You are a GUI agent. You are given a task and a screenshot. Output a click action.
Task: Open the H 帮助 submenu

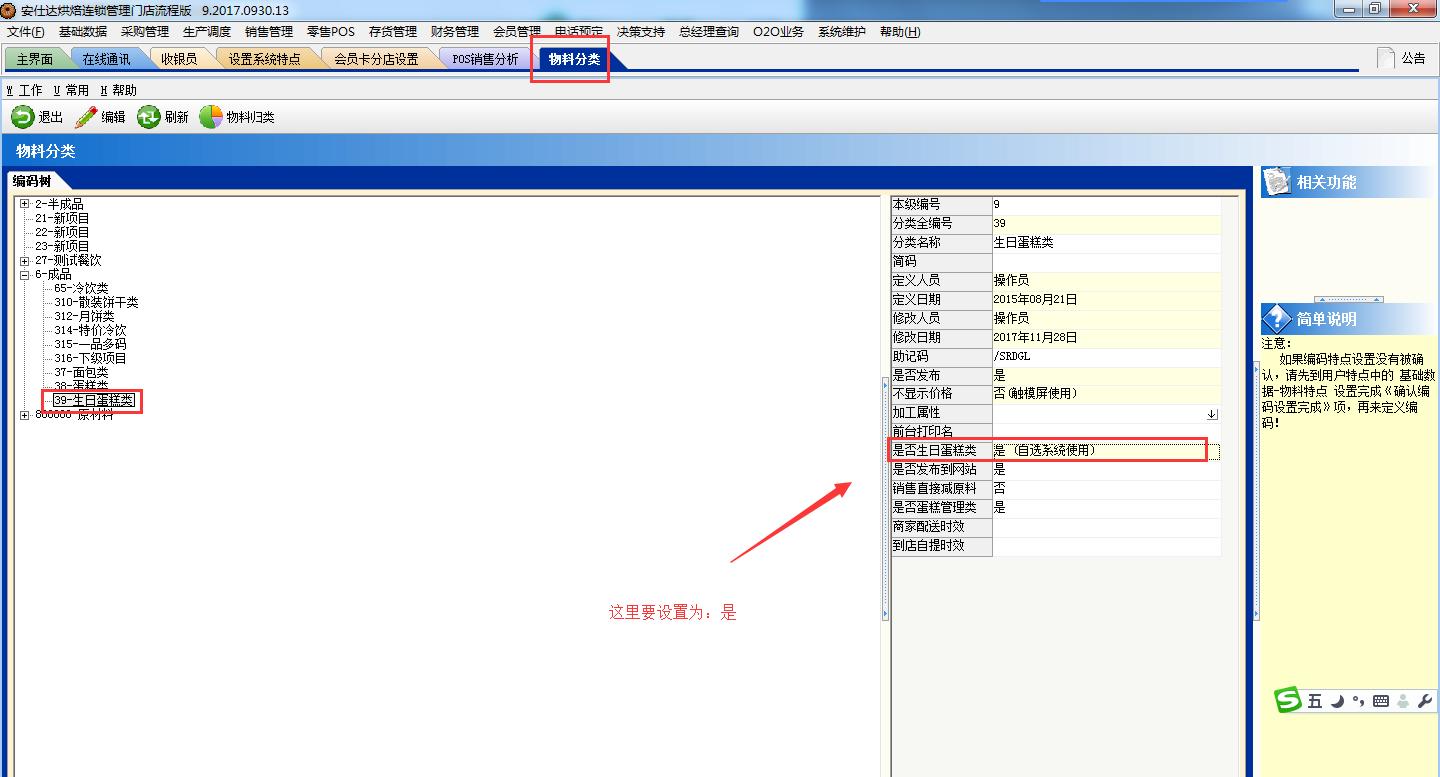tap(118, 90)
